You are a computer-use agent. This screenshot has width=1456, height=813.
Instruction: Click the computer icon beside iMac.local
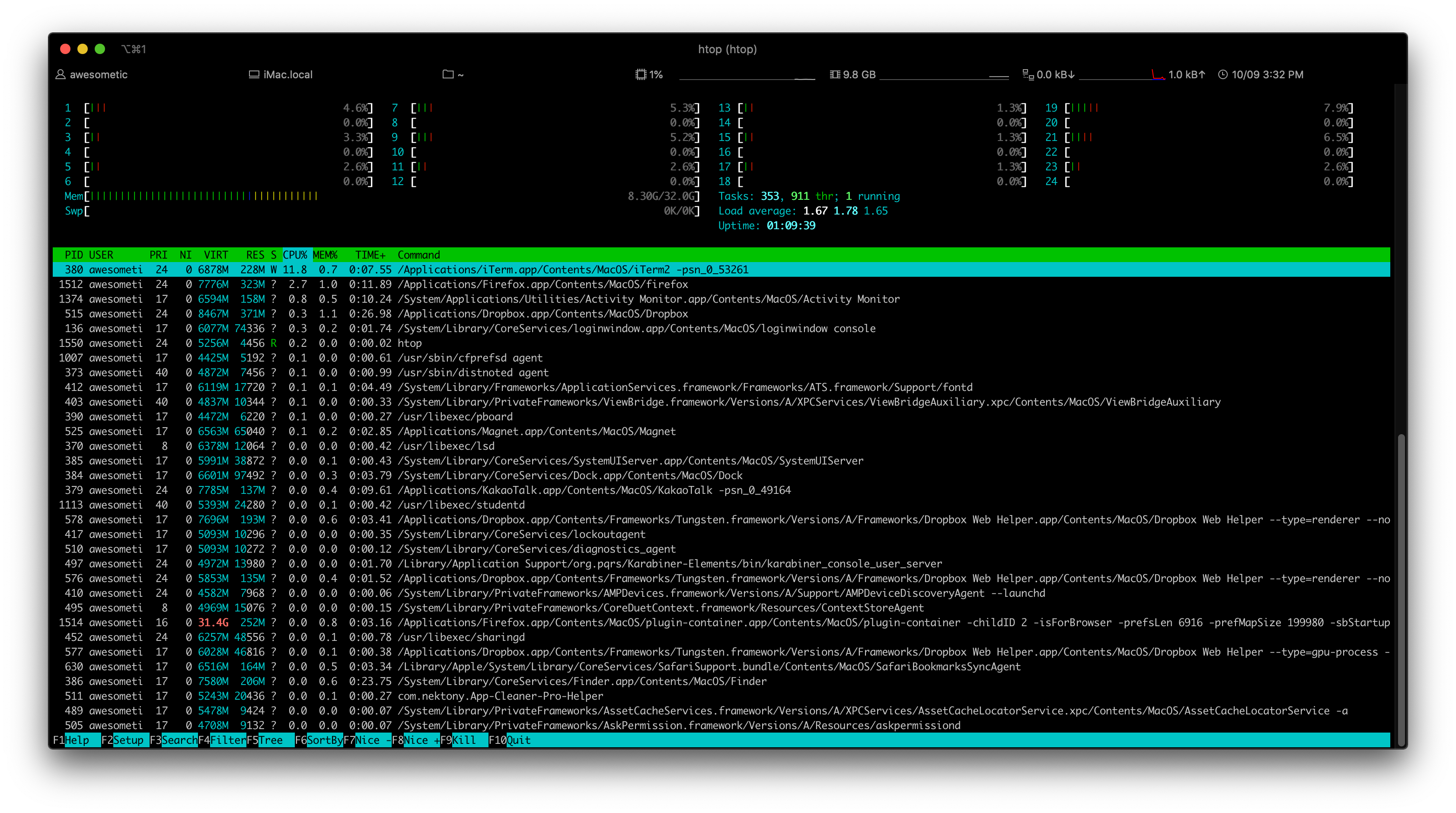click(x=254, y=75)
